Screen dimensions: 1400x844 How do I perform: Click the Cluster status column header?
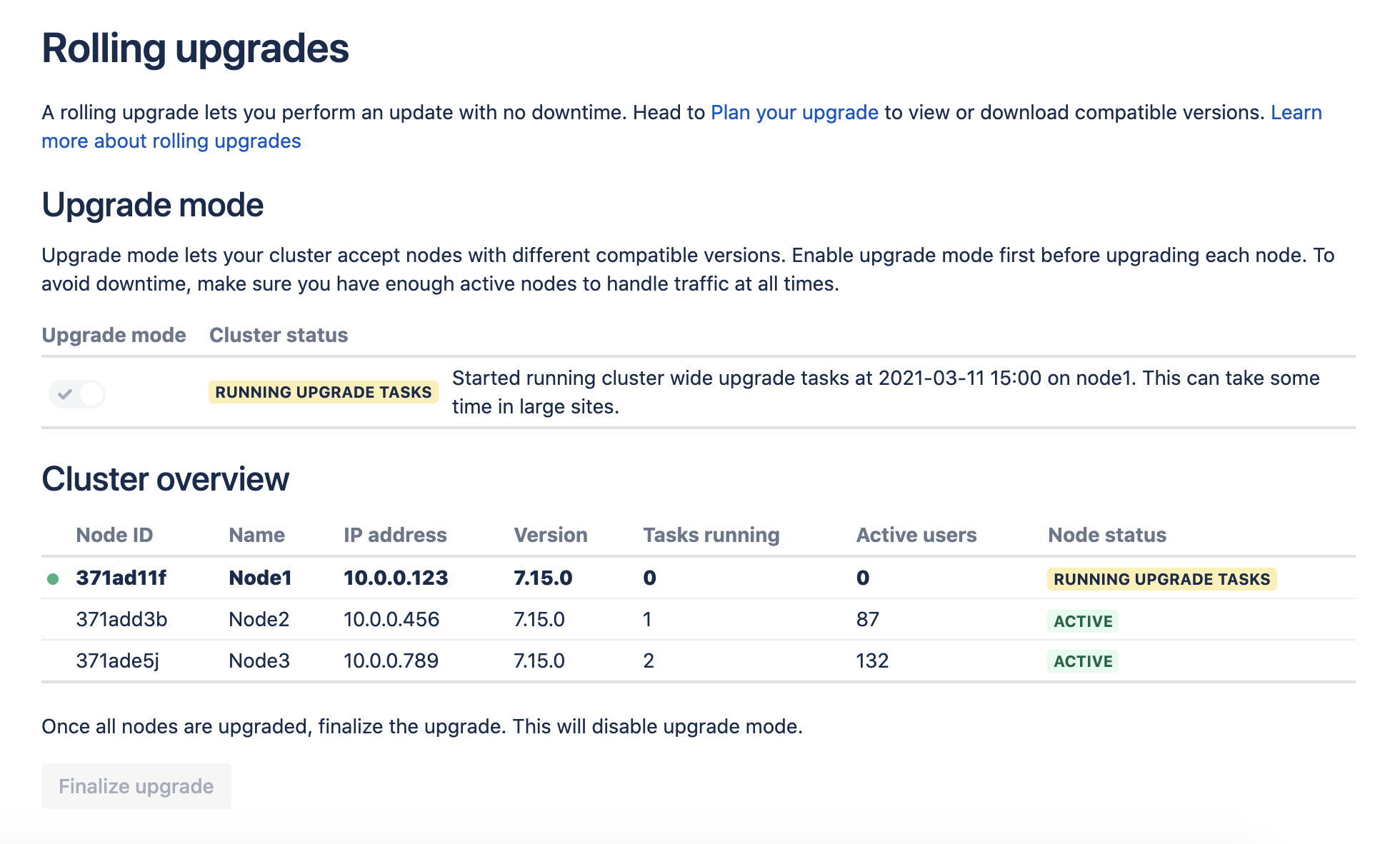[x=279, y=336]
